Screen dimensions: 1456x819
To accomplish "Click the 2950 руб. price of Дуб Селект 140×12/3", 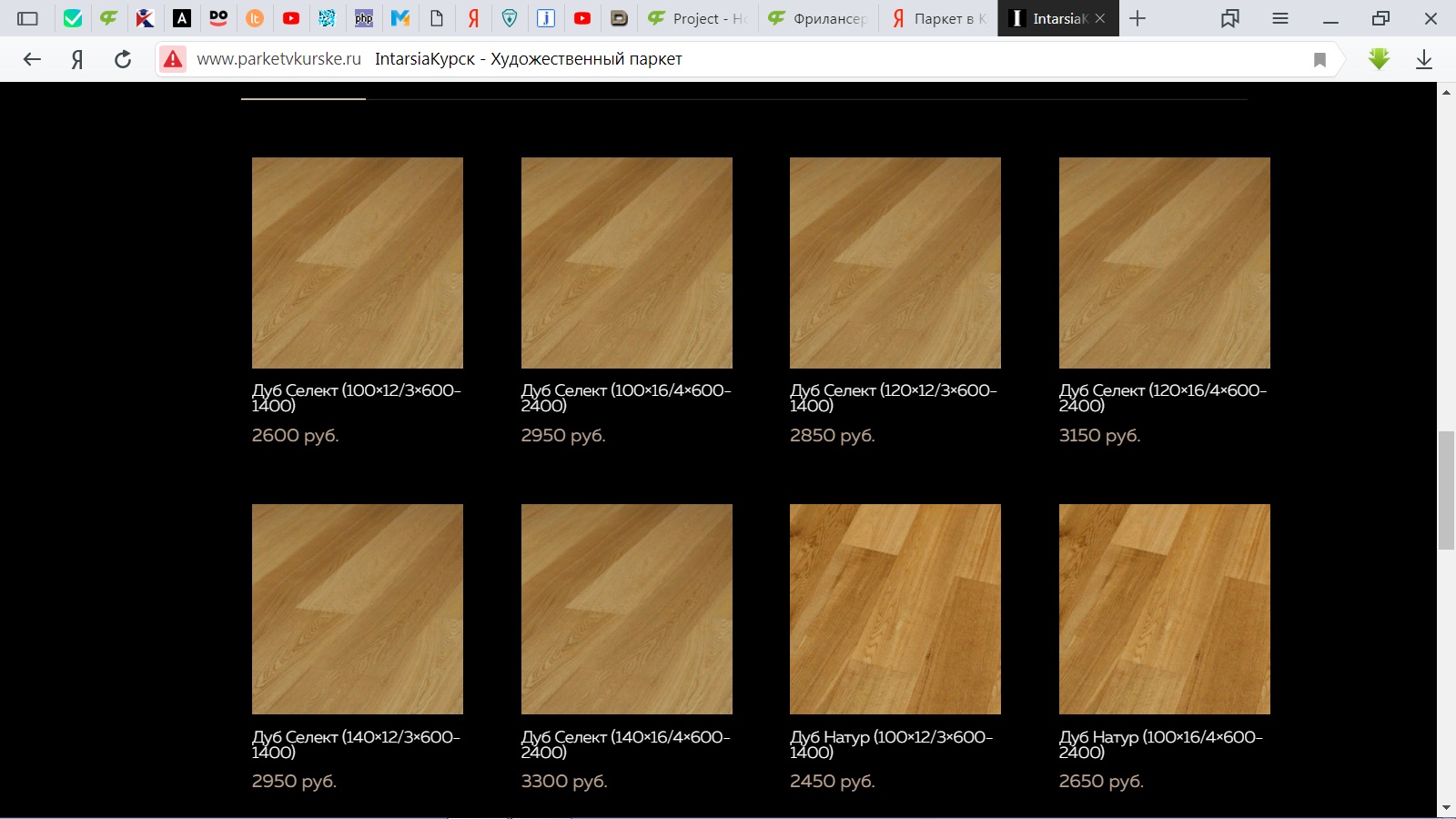I will click(295, 782).
